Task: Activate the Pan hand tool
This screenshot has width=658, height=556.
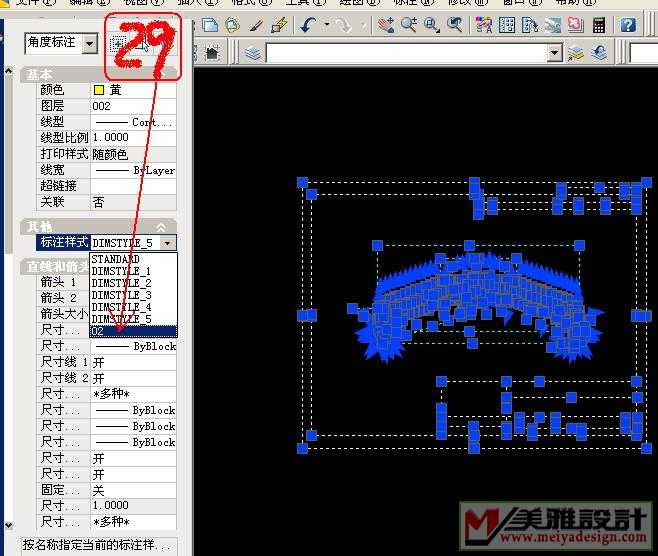Action: (385, 25)
